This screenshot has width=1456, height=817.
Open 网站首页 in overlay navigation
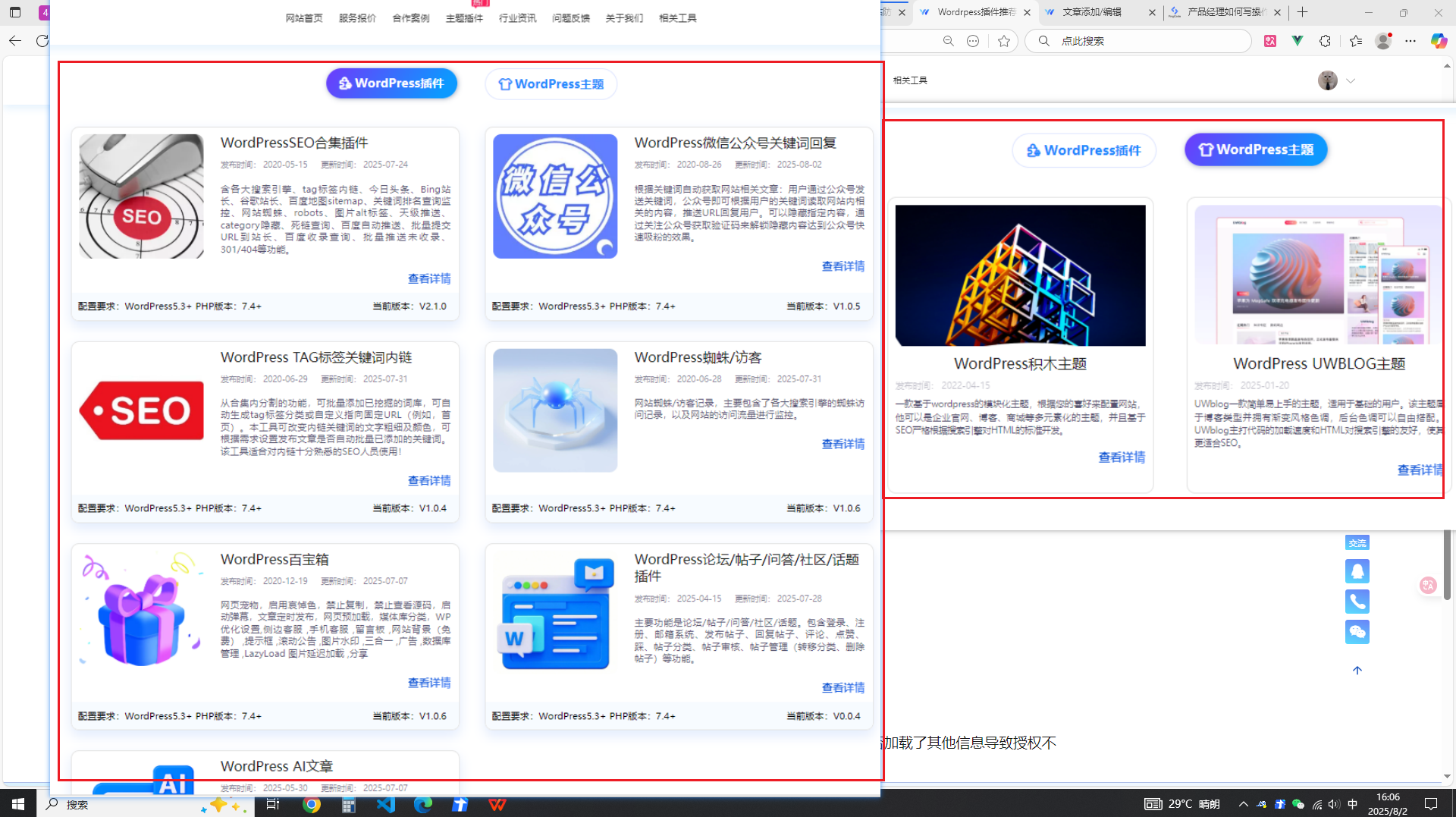click(304, 18)
